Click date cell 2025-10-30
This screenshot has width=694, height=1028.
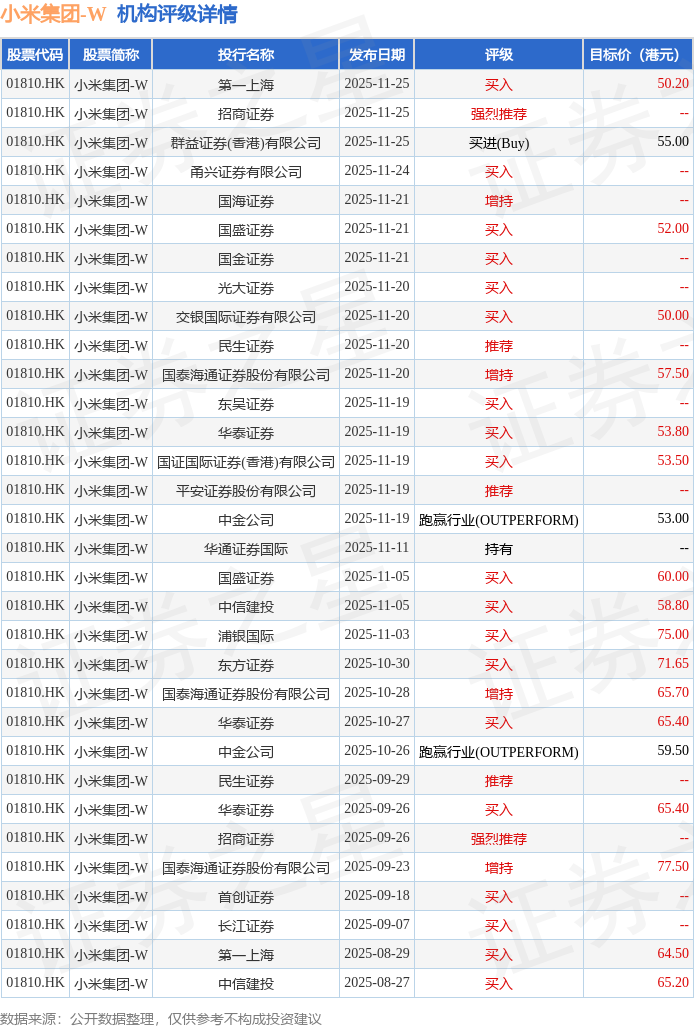click(x=377, y=664)
